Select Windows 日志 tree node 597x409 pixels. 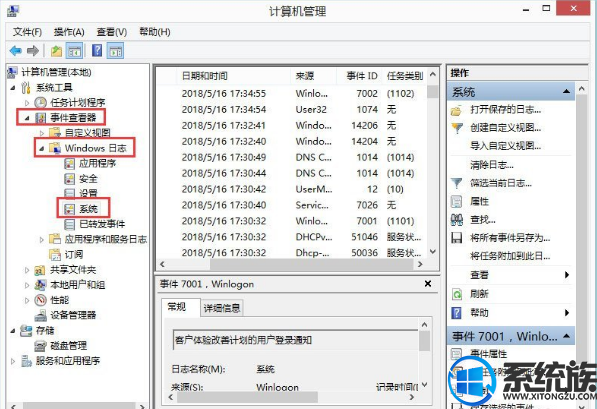[x=95, y=148]
